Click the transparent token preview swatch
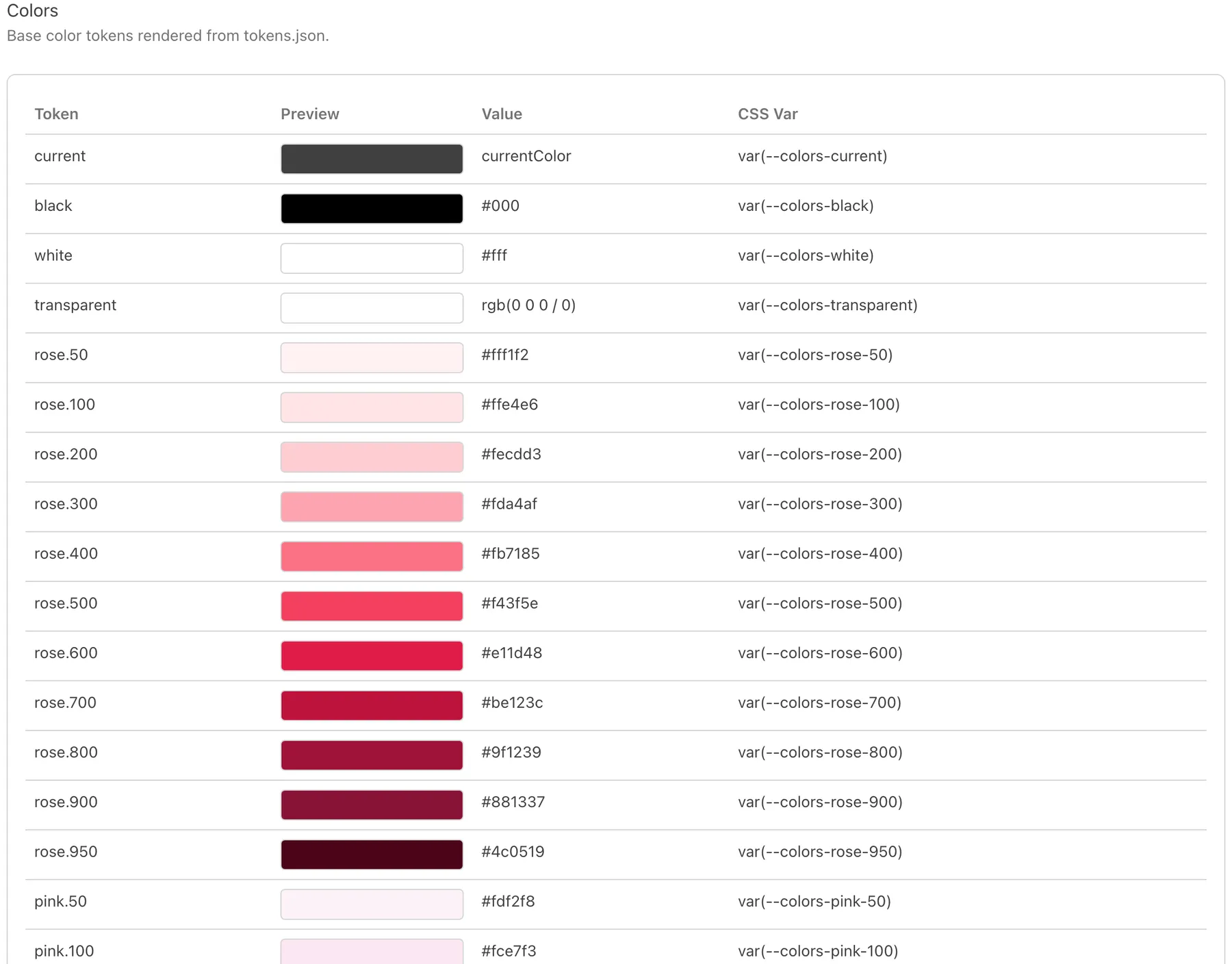Viewport: 1232px width, 964px height. point(372,308)
